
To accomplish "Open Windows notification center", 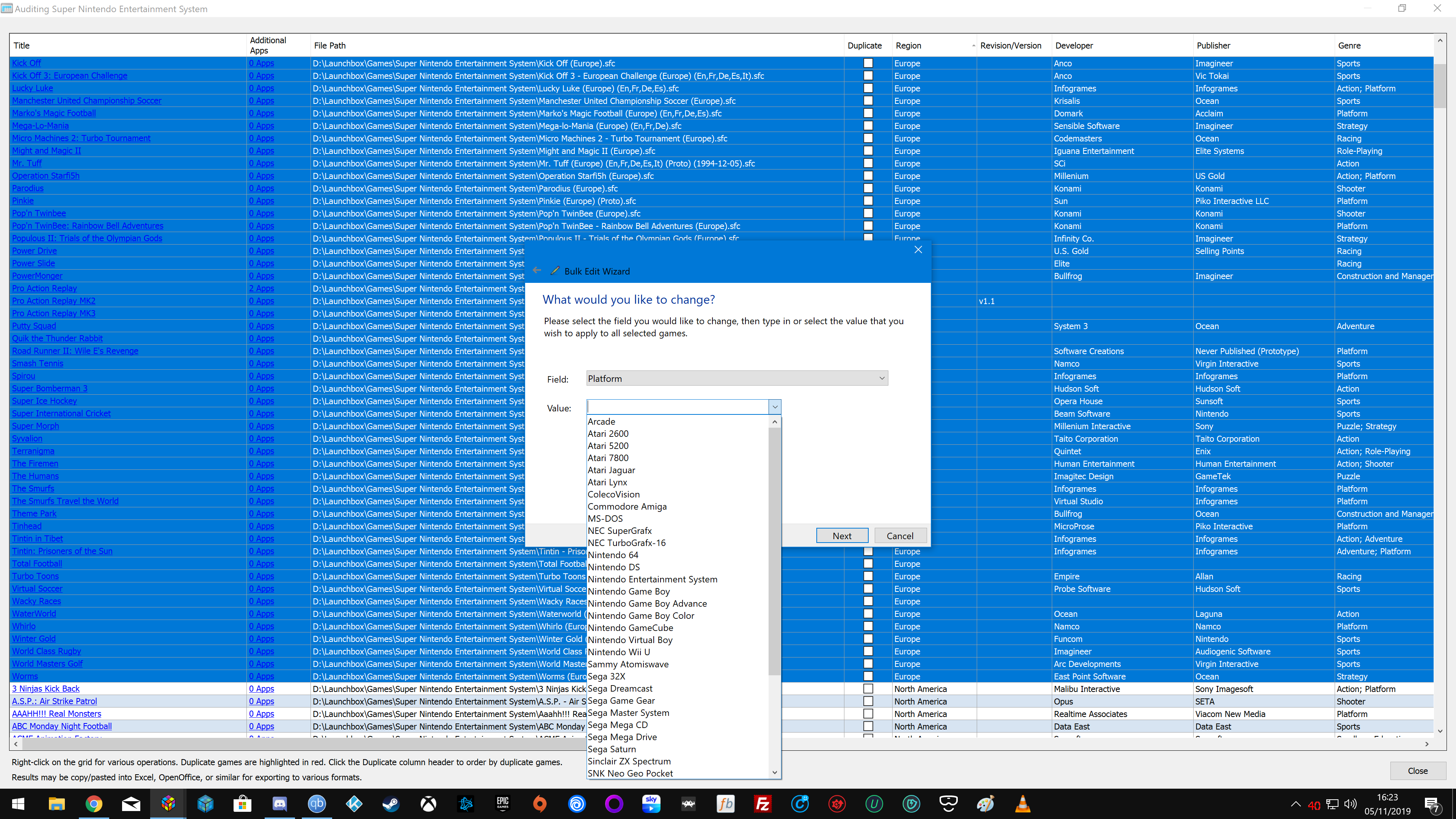I will pos(1432,804).
